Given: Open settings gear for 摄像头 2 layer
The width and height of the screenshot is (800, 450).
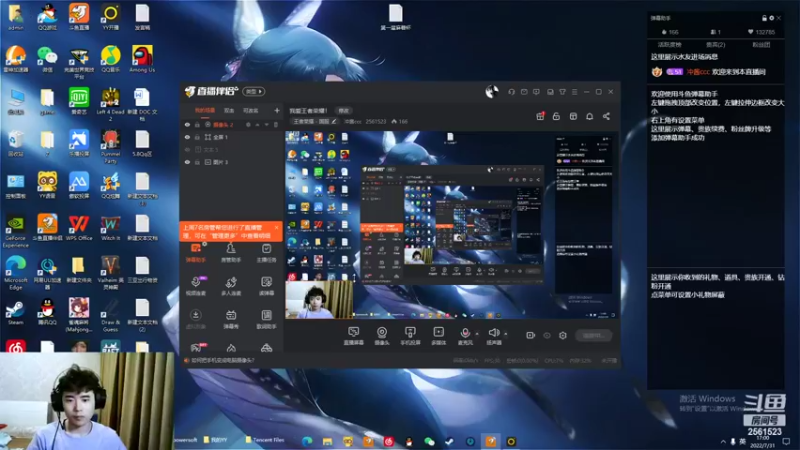Looking at the screenshot, I should tap(248, 124).
